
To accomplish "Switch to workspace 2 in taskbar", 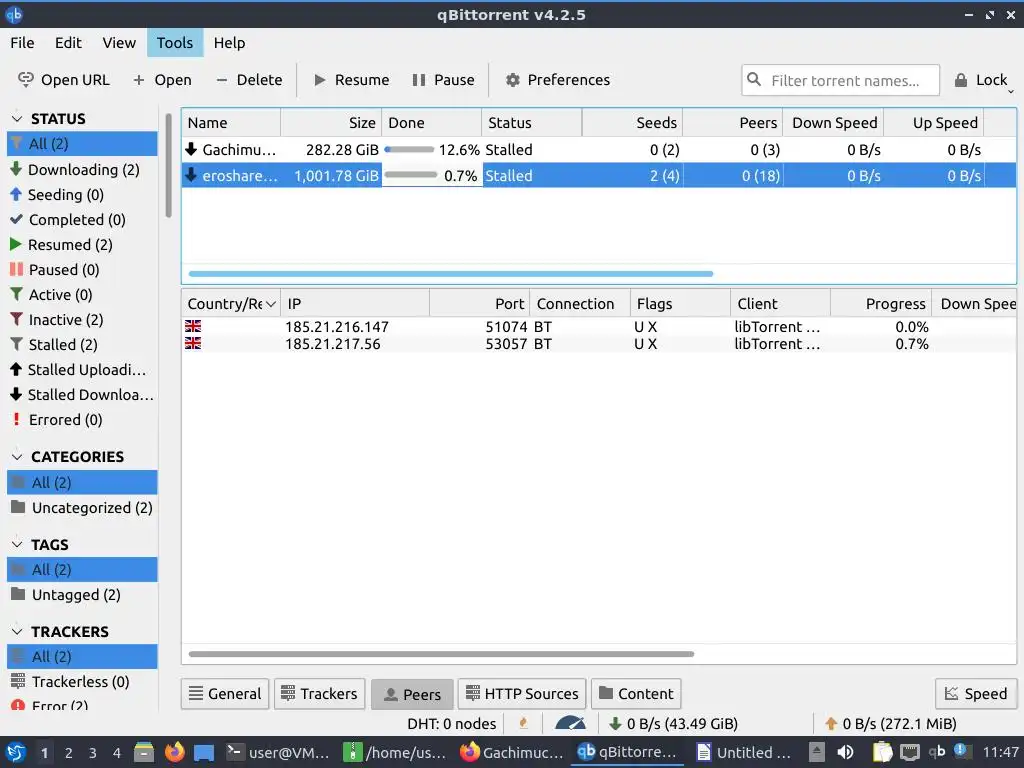I will (x=69, y=753).
